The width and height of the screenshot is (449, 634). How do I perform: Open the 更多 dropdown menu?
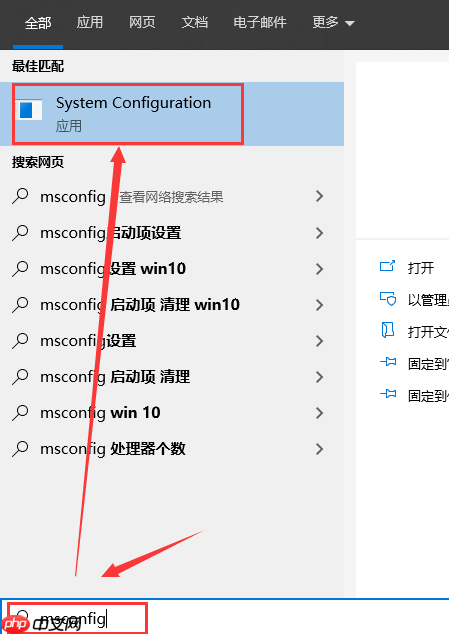pyautogui.click(x=333, y=22)
